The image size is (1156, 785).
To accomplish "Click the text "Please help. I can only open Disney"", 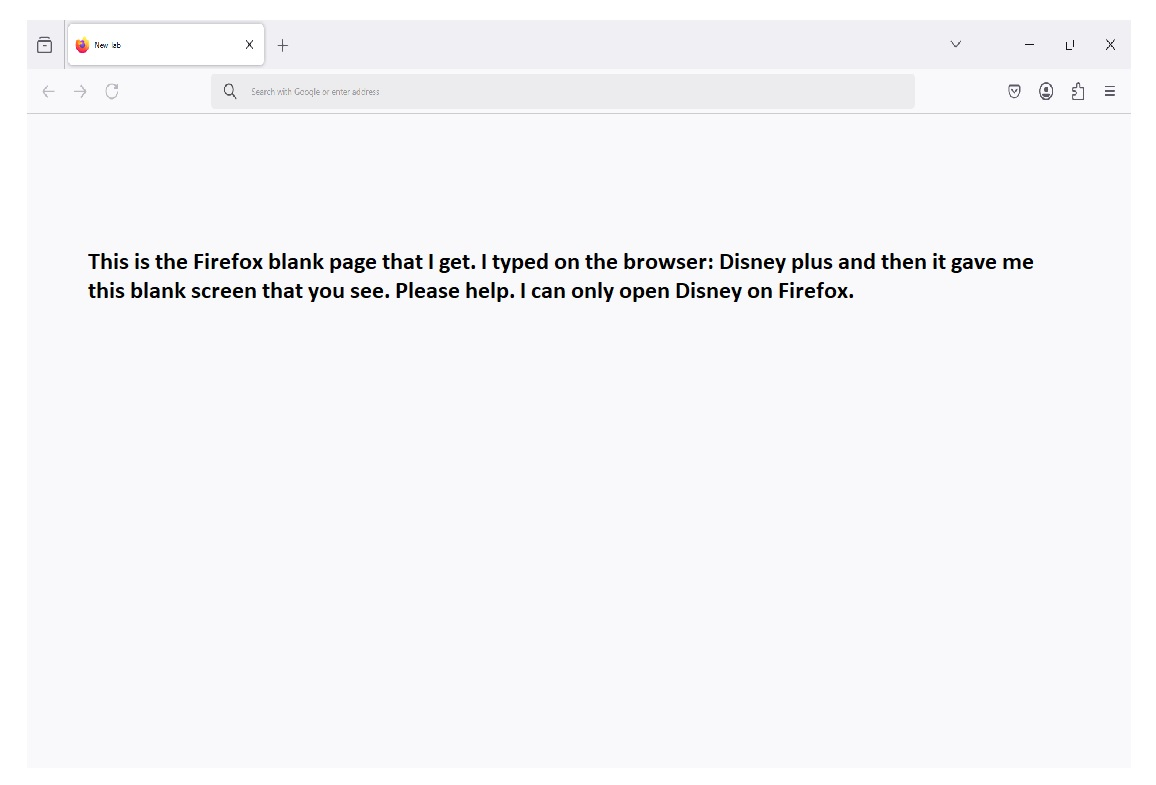I will [568, 290].
